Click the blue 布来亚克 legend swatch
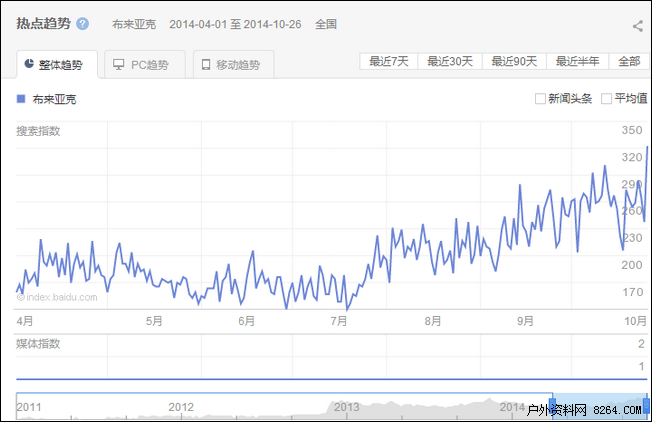This screenshot has height=422, width=652. pyautogui.click(x=21, y=99)
